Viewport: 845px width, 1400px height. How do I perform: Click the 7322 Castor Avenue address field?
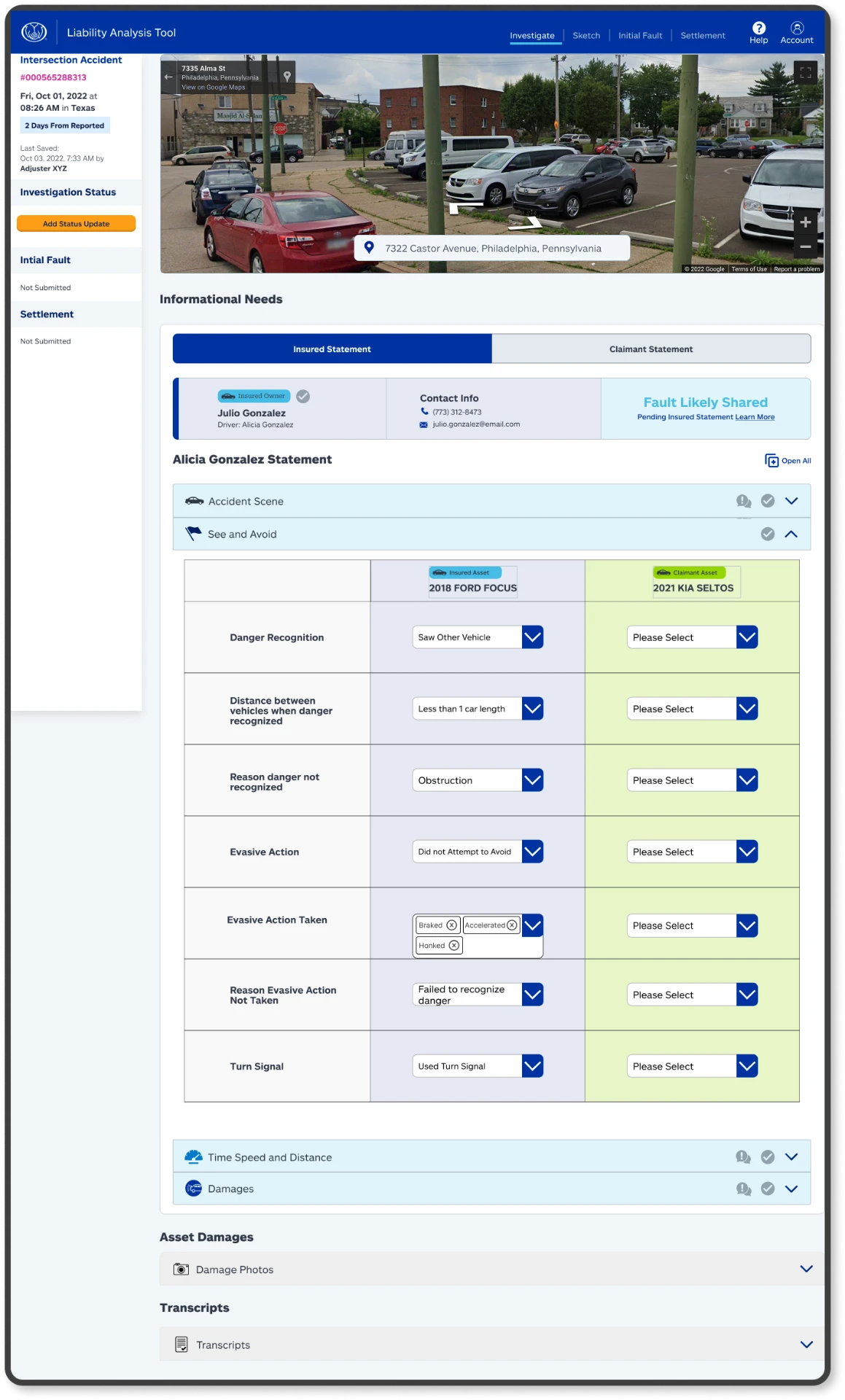point(492,248)
